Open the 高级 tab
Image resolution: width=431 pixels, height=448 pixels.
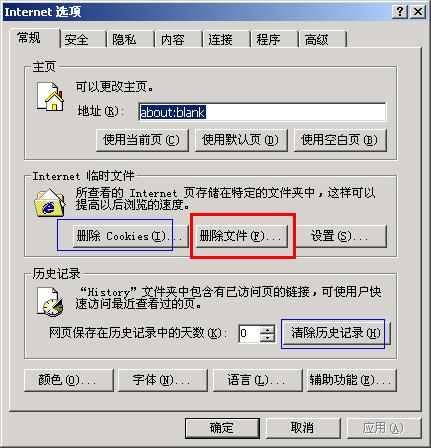click(x=316, y=40)
